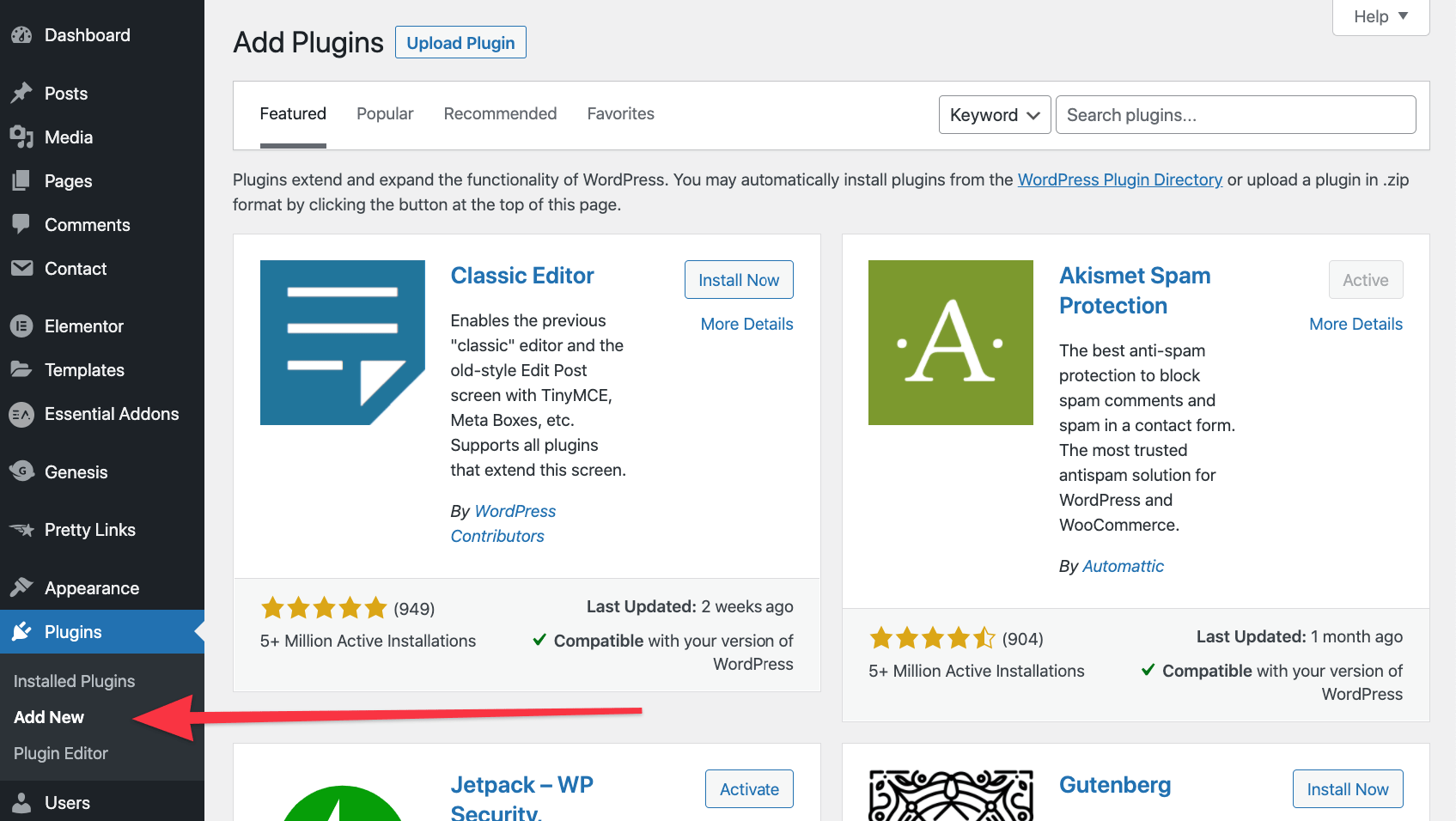Viewport: 1456px width, 821px height.
Task: Click the Users person icon
Action: (21, 802)
